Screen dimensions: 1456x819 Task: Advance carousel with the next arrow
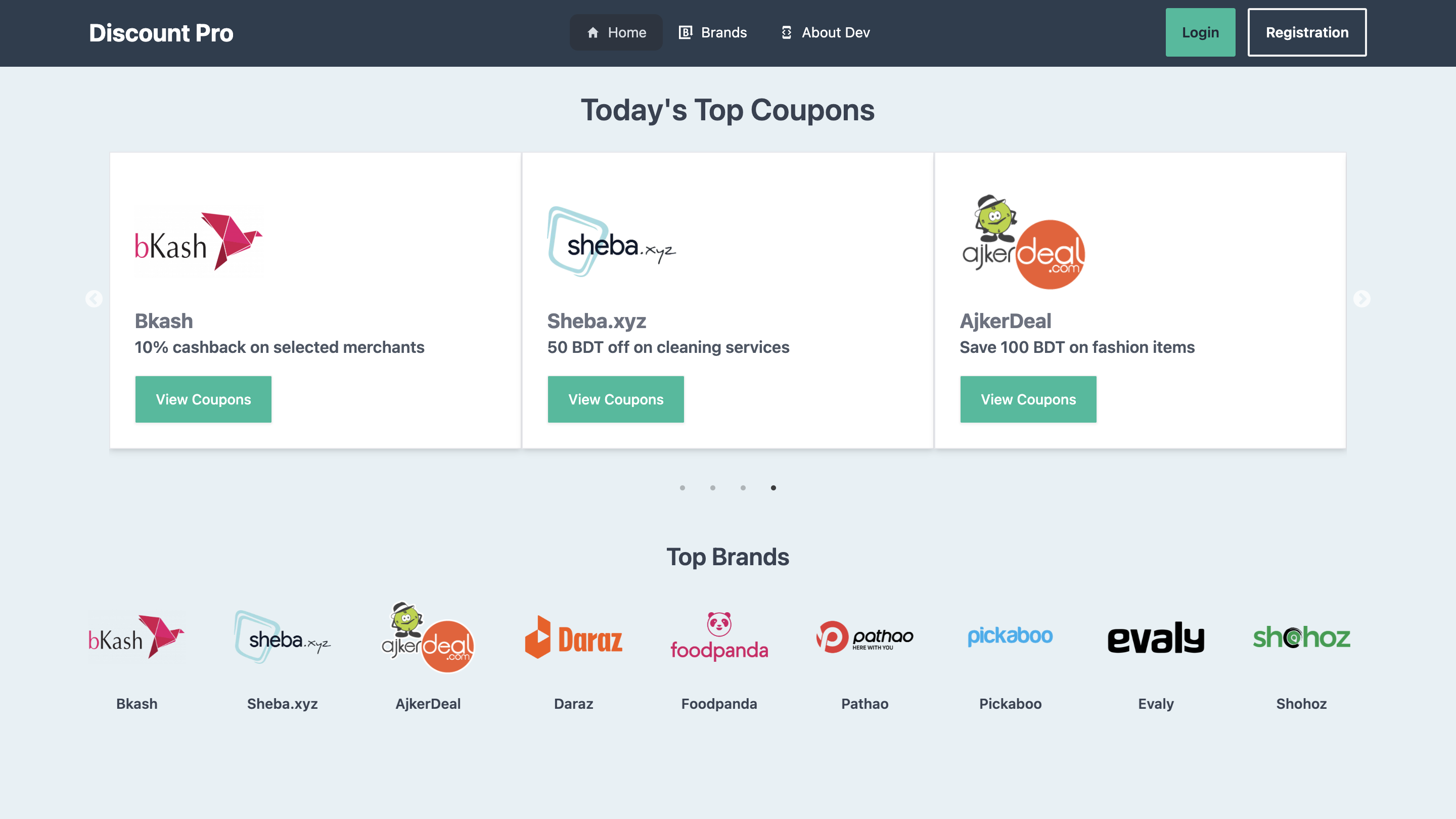tap(1361, 298)
